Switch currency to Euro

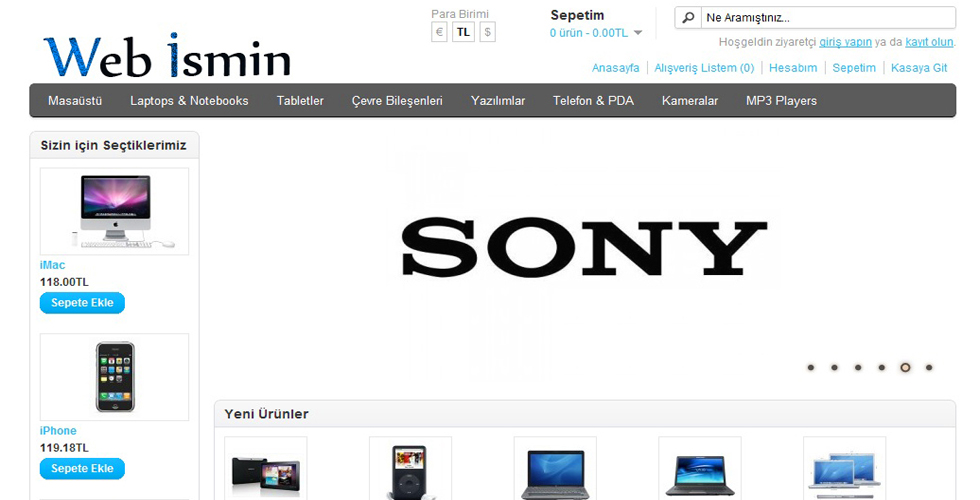tap(439, 32)
